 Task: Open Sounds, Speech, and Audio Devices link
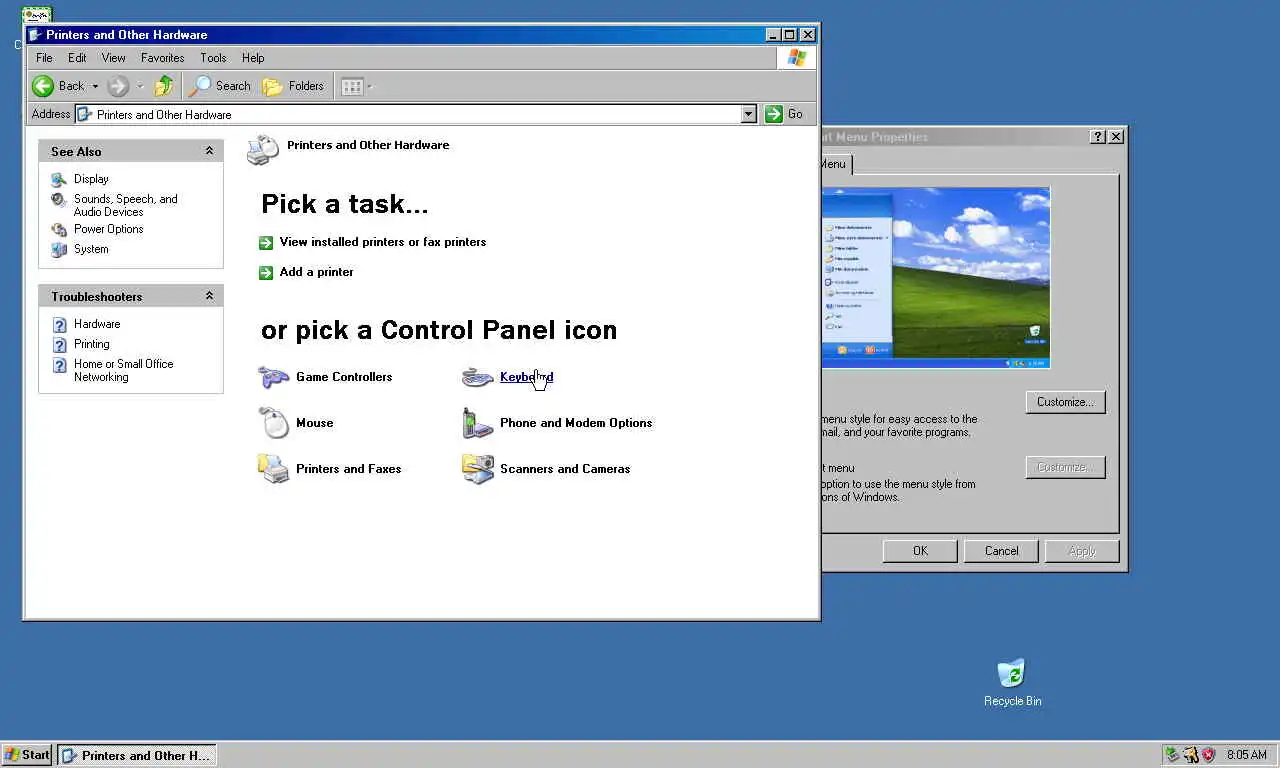coord(125,205)
